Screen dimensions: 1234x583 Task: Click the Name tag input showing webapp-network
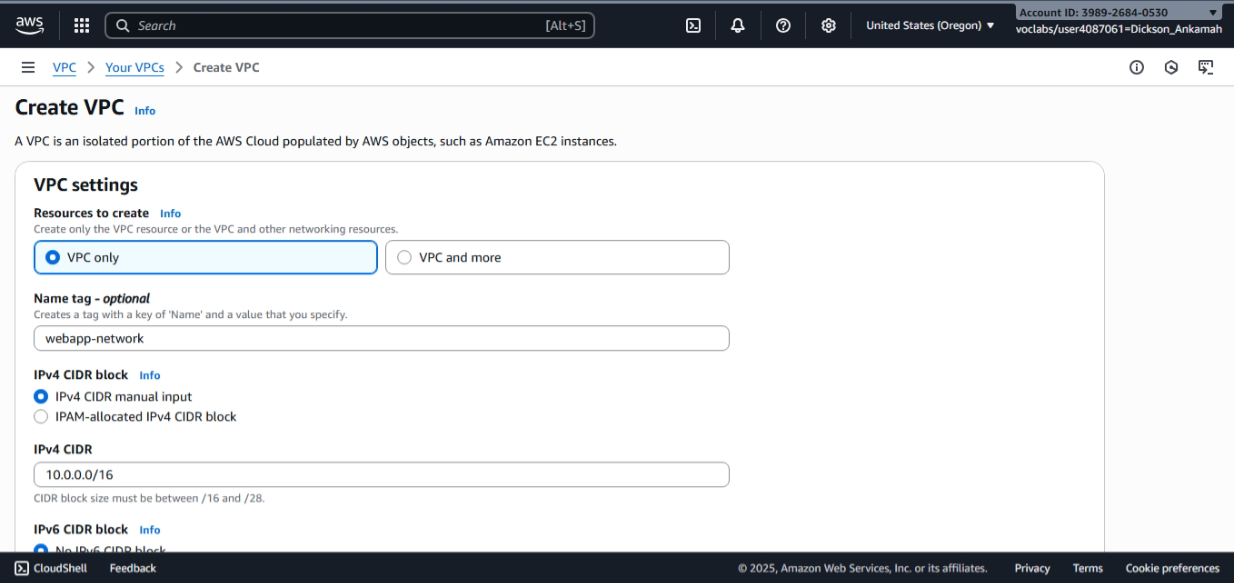[381, 338]
